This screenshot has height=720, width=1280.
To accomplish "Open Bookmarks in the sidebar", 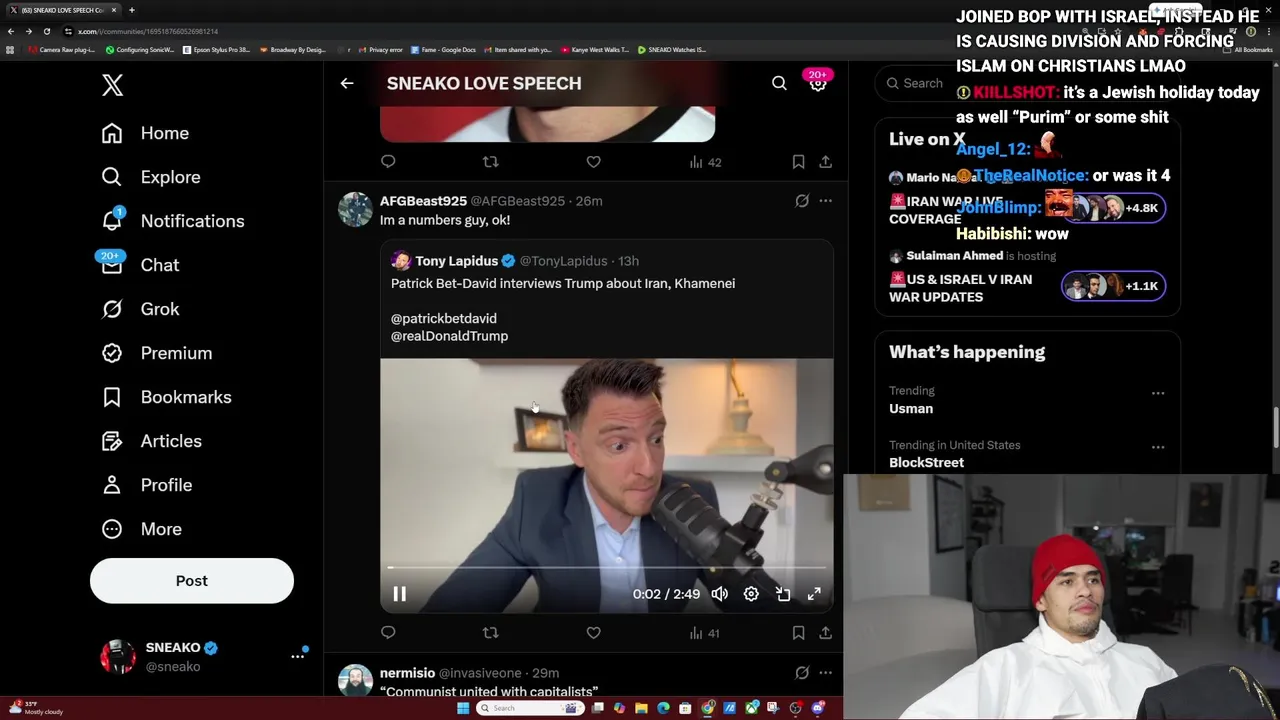I will coord(166,397).
